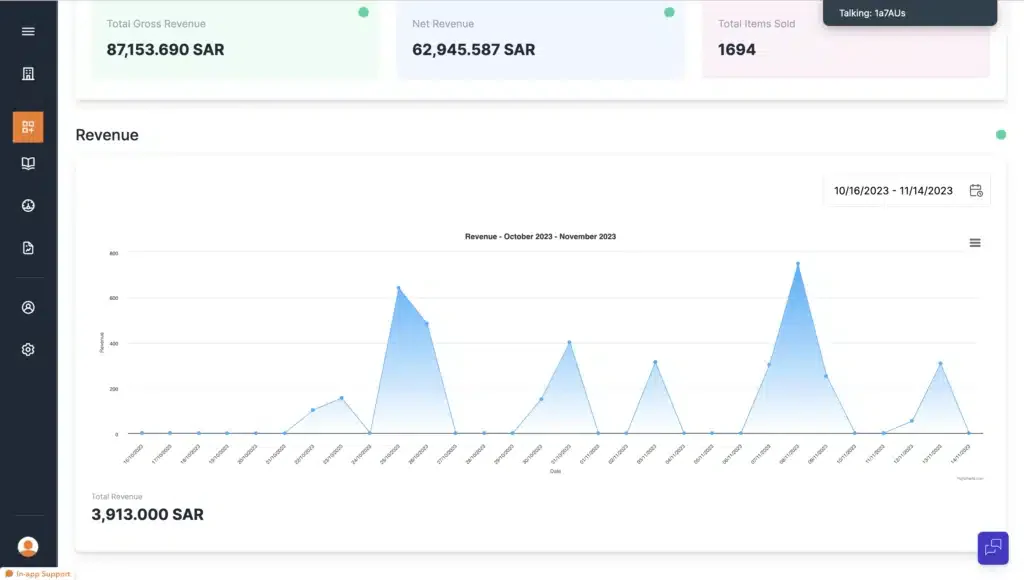
Task: Click the 1694 total items sold value
Action: [737, 50]
